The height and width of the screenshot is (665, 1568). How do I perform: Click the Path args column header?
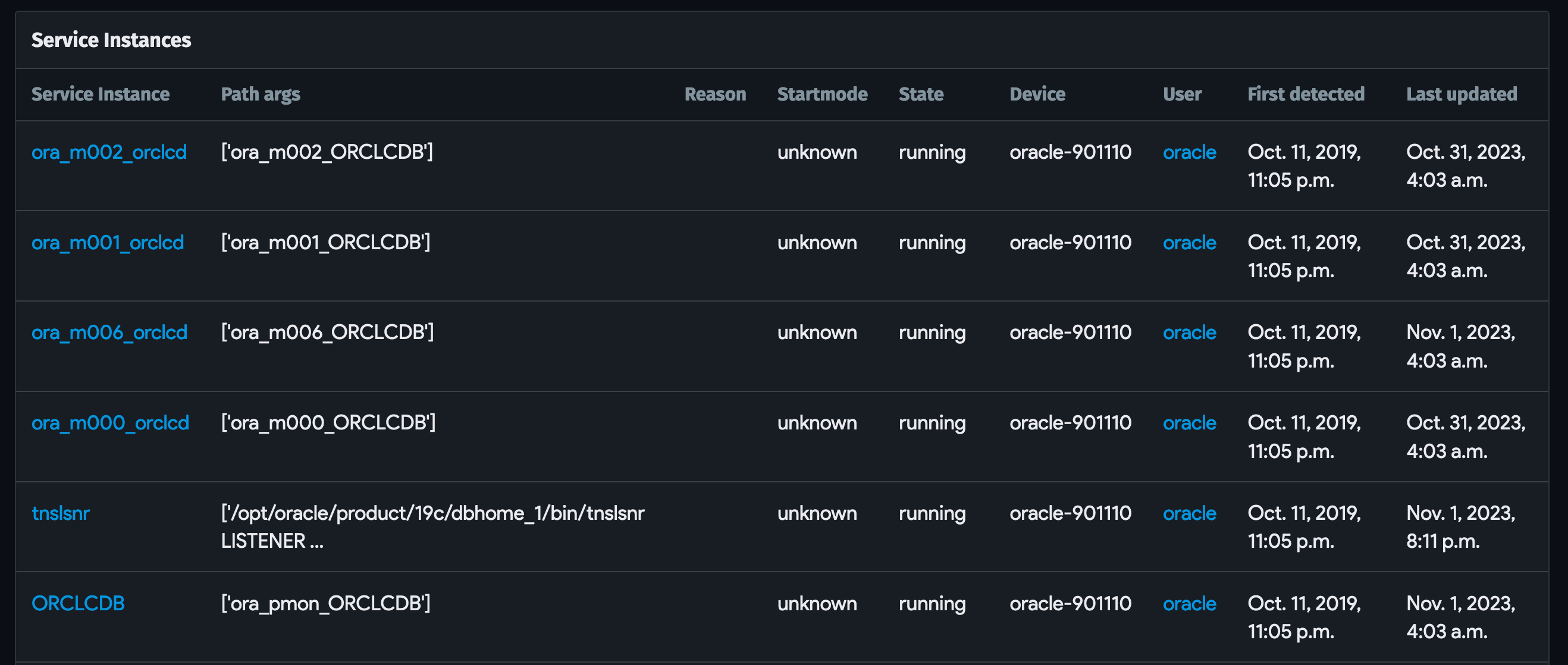(x=260, y=95)
